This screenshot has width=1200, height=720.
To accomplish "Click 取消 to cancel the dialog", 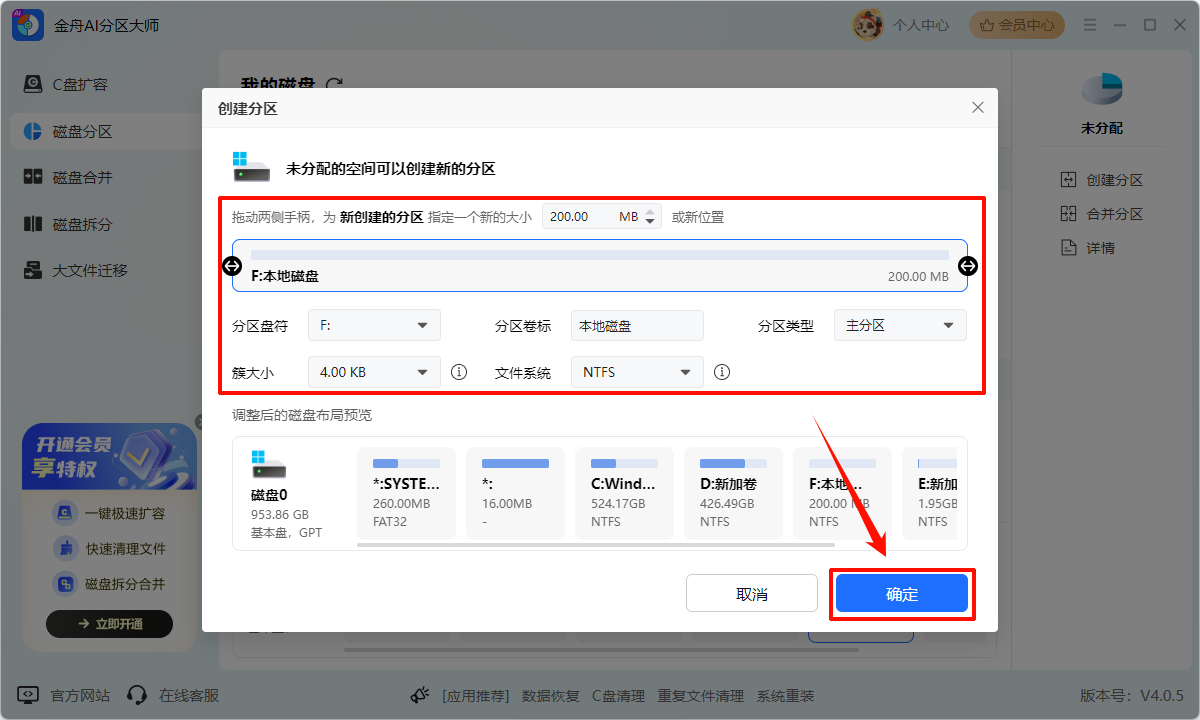I will pos(751,592).
